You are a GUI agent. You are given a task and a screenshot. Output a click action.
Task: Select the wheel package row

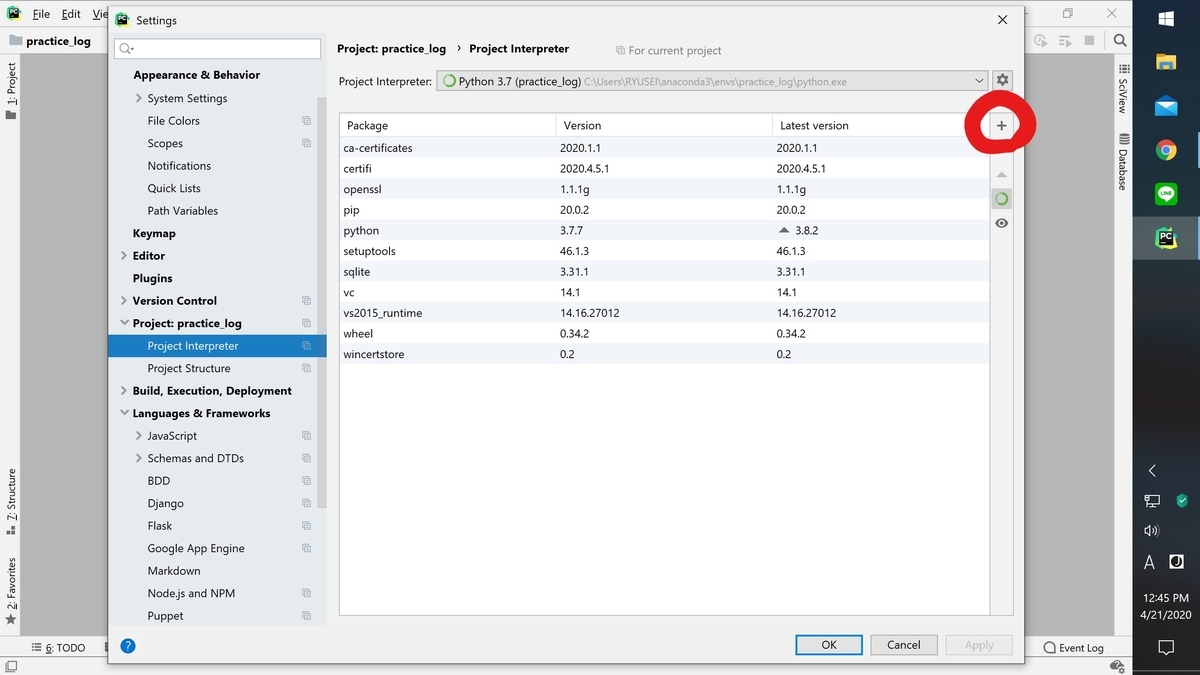coord(664,334)
